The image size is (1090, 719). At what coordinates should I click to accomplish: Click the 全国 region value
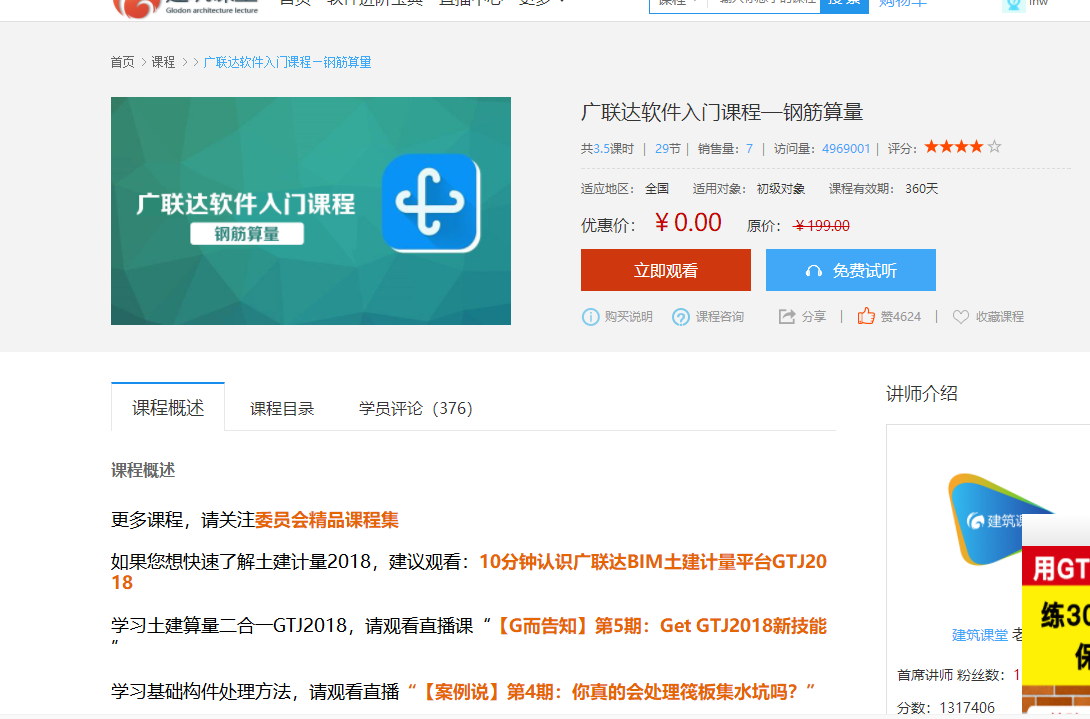[x=657, y=189]
